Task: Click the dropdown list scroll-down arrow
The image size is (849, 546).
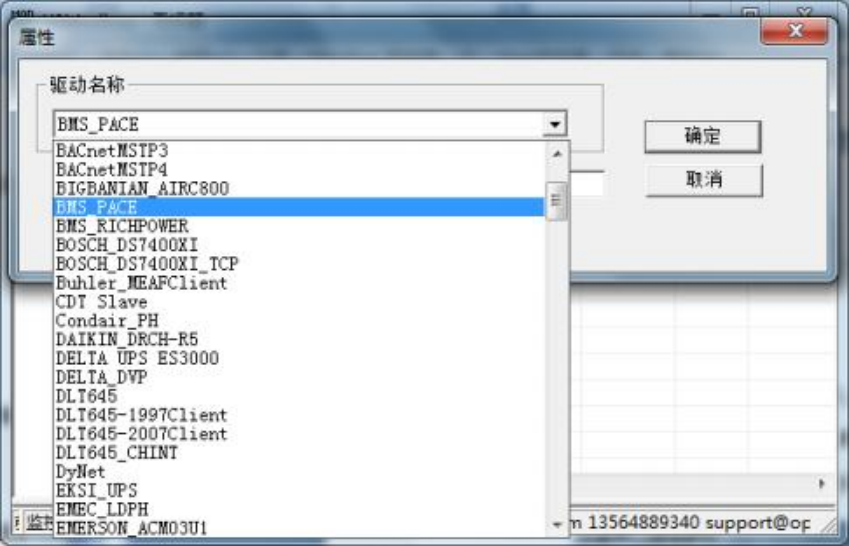Action: [x=557, y=524]
